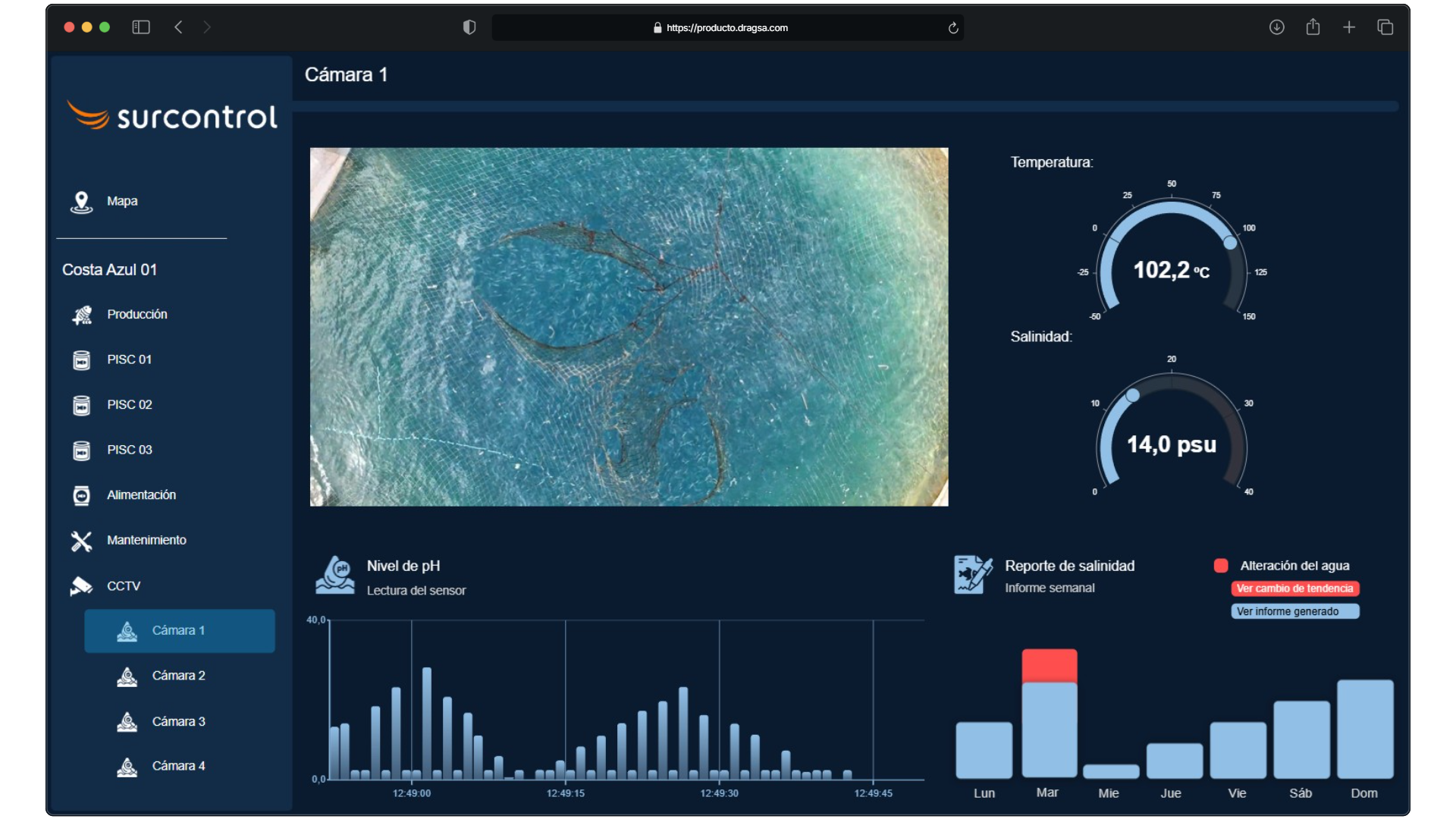Open the PISC 02 menu item
This screenshot has height=819, width=1456.
tap(130, 405)
